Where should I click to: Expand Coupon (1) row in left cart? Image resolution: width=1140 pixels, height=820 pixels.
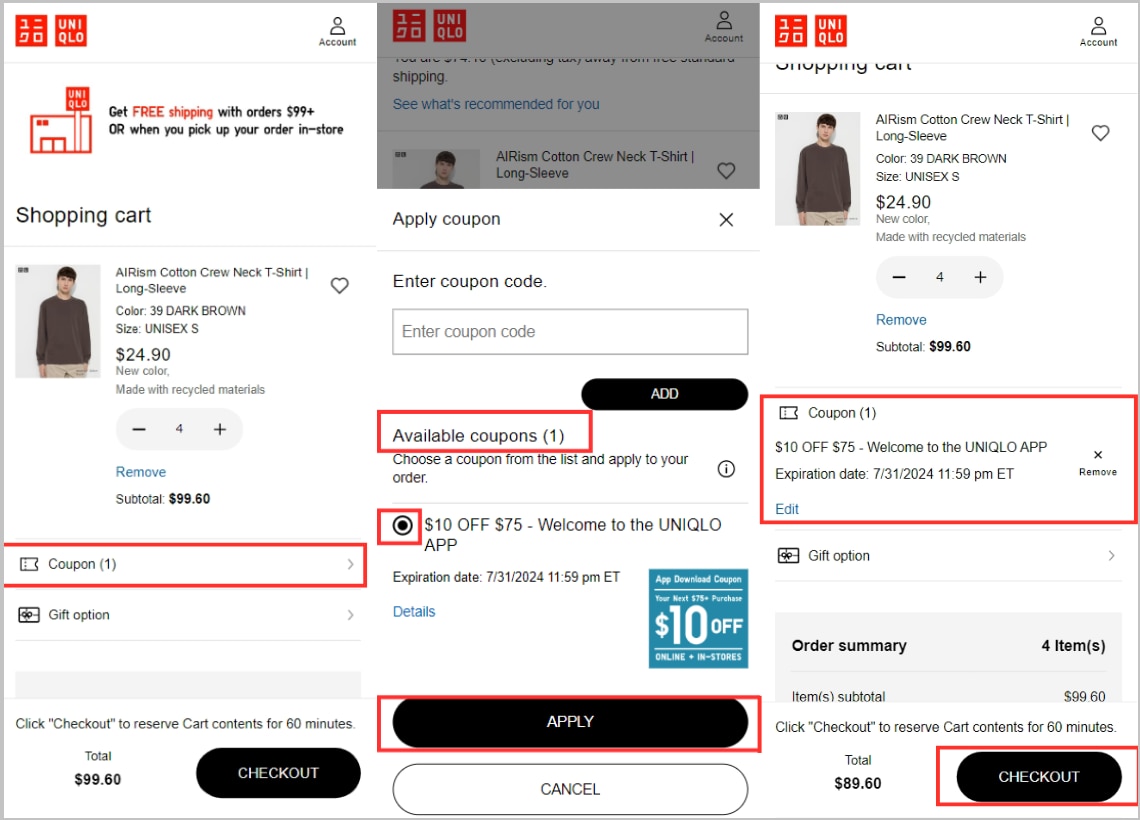coord(185,565)
